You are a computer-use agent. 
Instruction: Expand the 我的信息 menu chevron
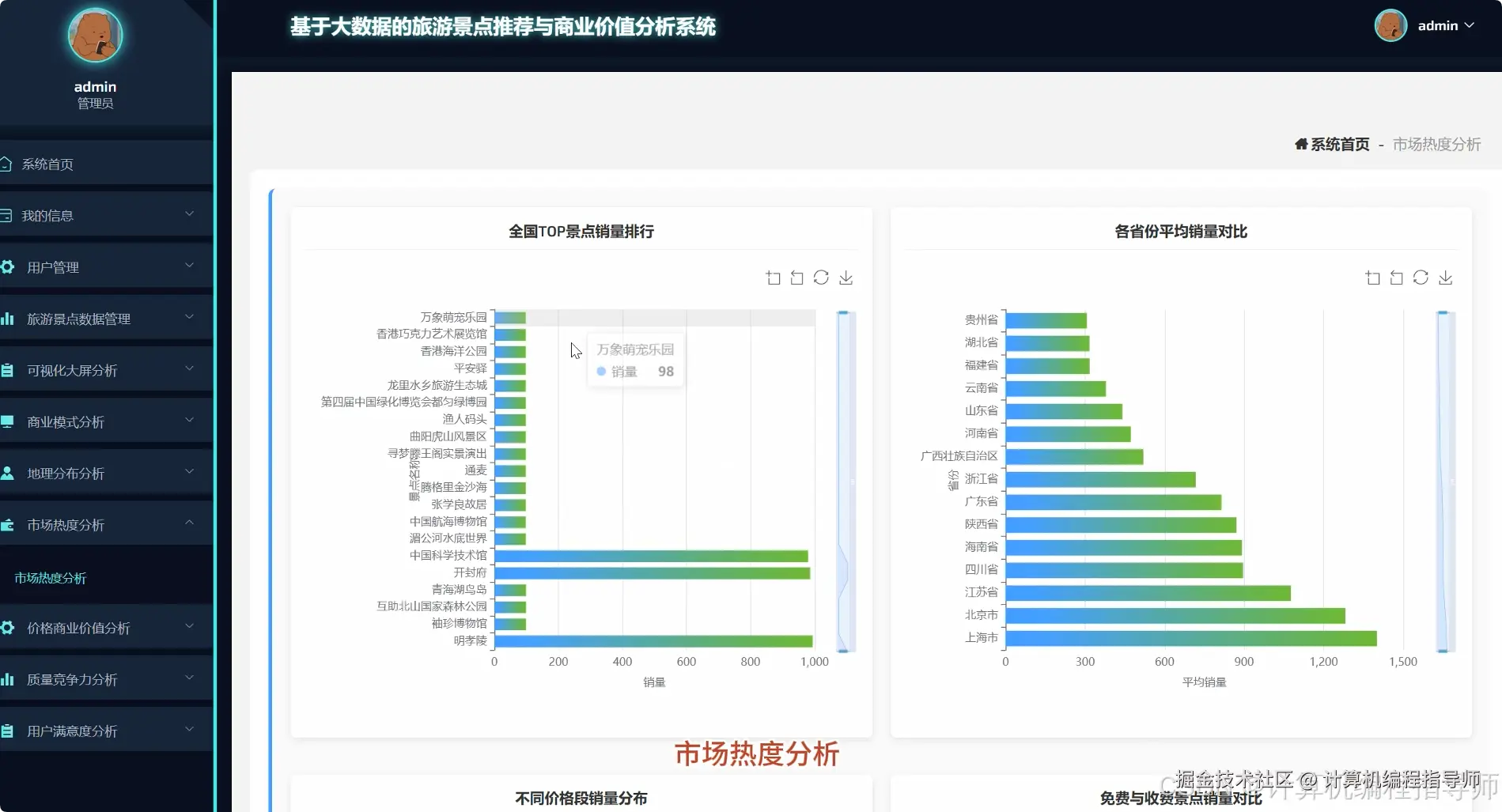tap(189, 213)
